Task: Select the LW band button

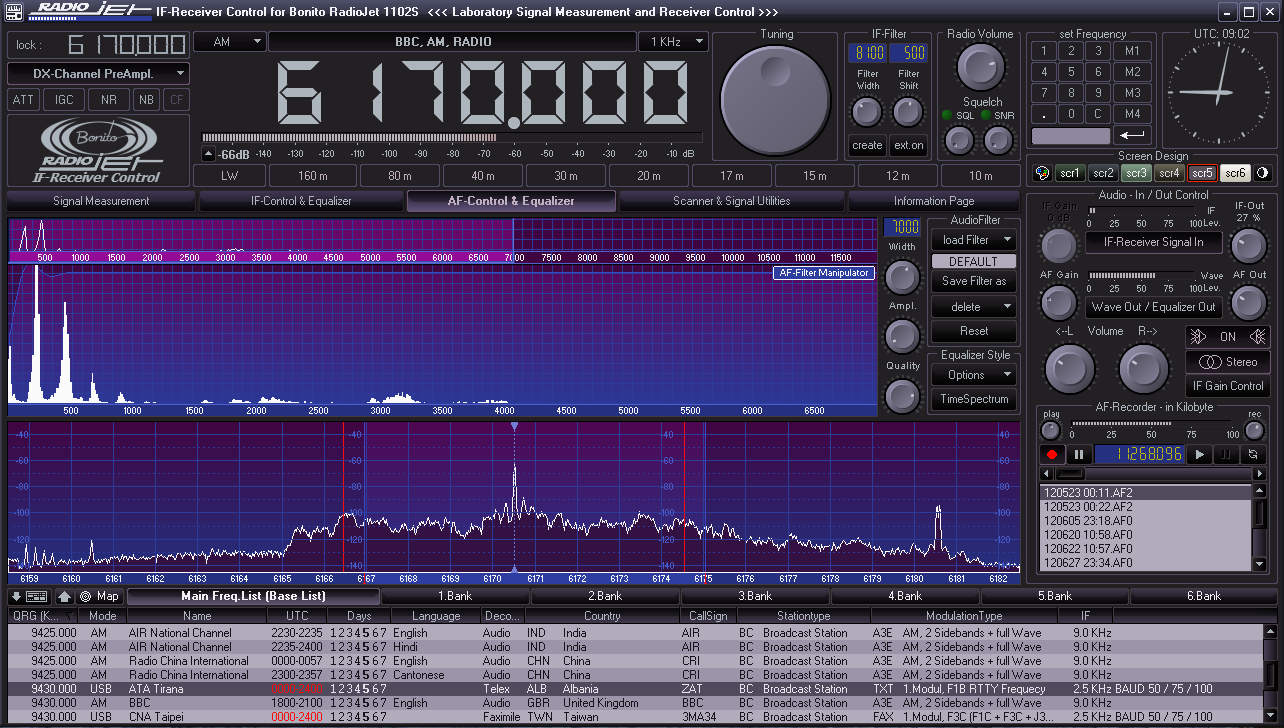Action: click(x=229, y=176)
